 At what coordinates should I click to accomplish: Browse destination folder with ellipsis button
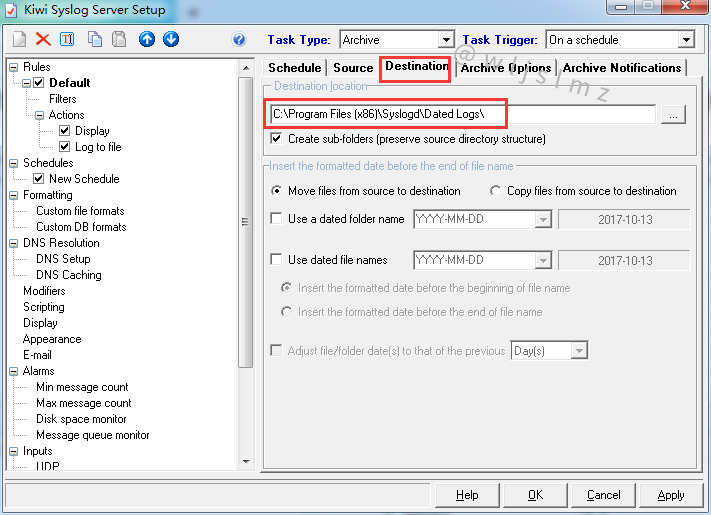673,115
